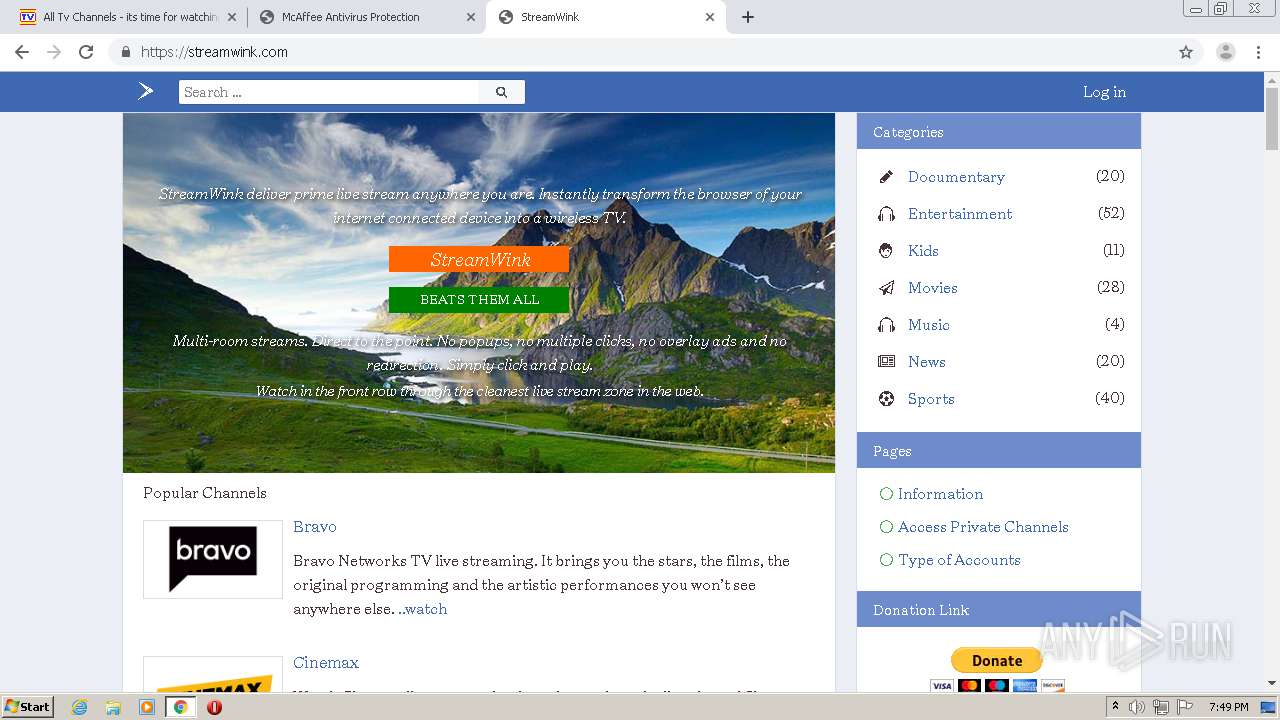Click the volume tray icon
Screen dimensions: 1280x720
point(1137,707)
